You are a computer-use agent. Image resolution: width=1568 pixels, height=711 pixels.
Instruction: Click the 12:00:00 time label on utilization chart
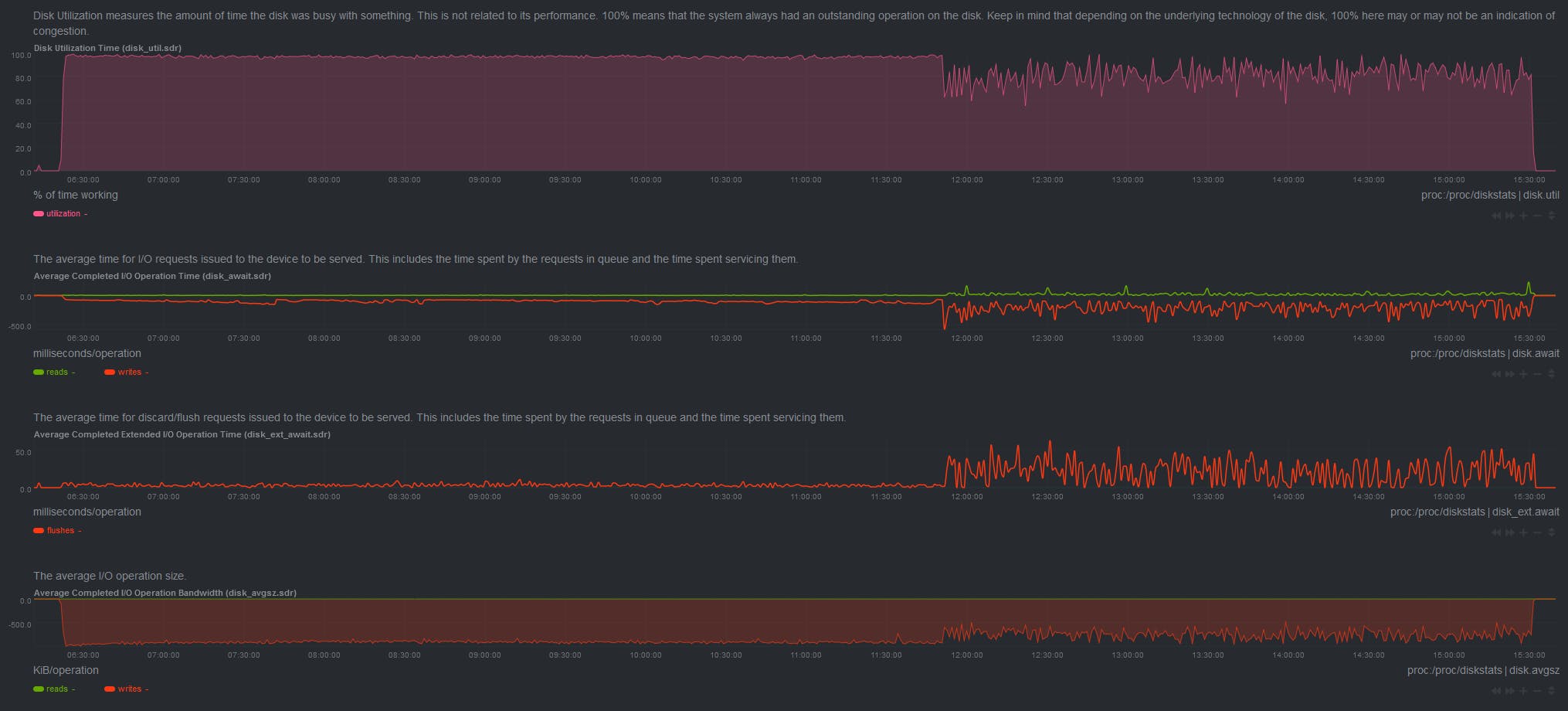point(967,179)
